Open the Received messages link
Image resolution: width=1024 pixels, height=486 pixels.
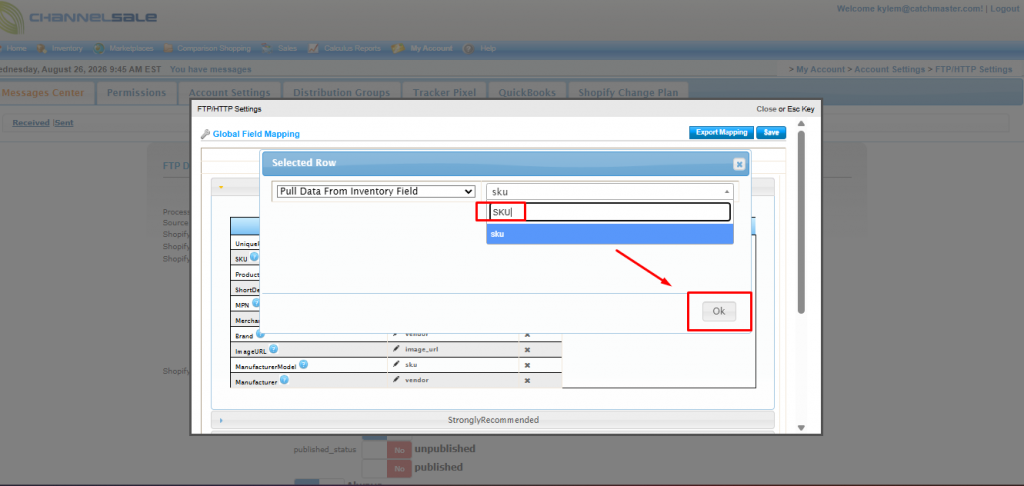(31, 123)
